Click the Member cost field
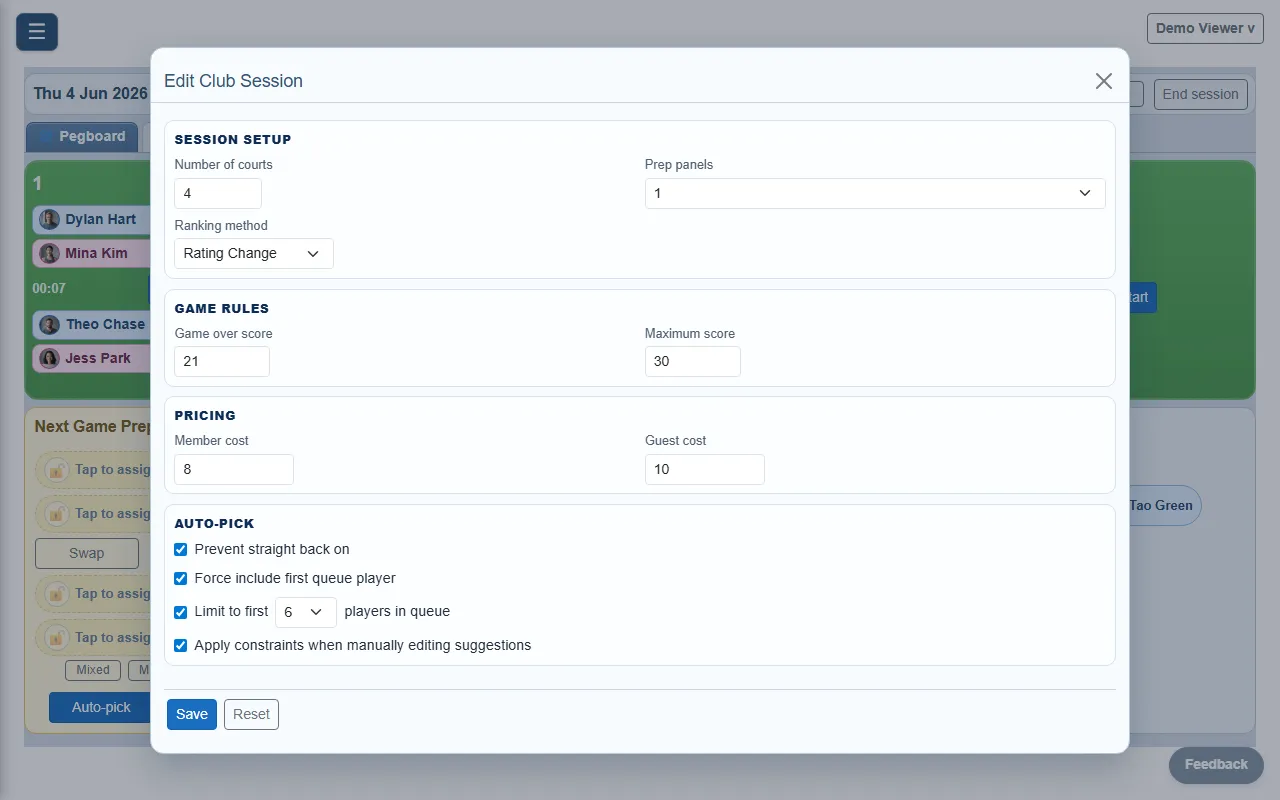This screenshot has height=800, width=1280. [x=234, y=469]
